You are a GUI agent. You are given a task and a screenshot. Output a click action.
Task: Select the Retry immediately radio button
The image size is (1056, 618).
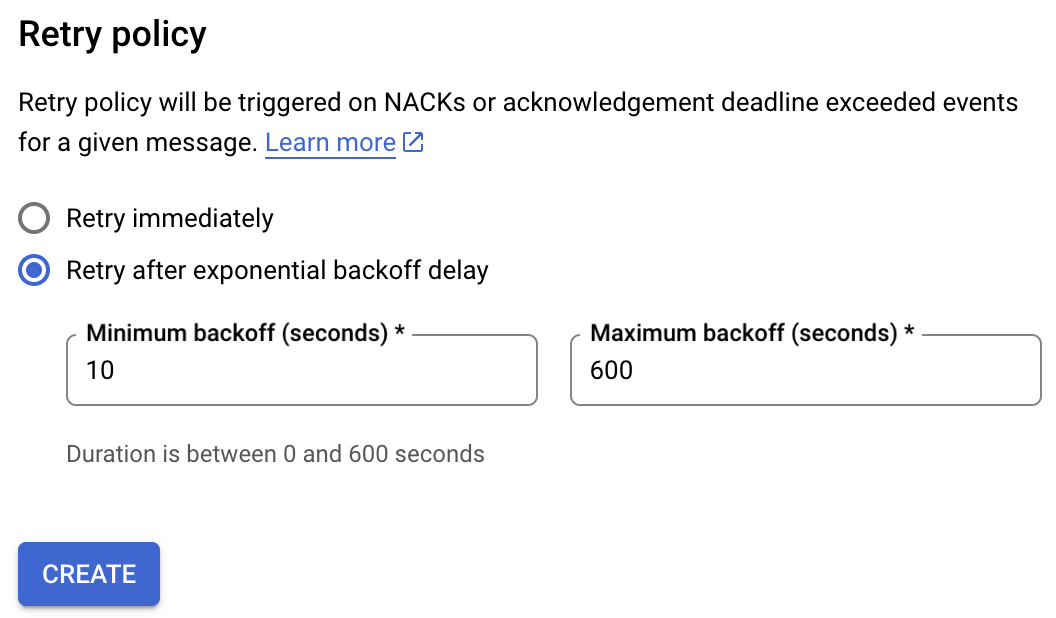click(34, 218)
